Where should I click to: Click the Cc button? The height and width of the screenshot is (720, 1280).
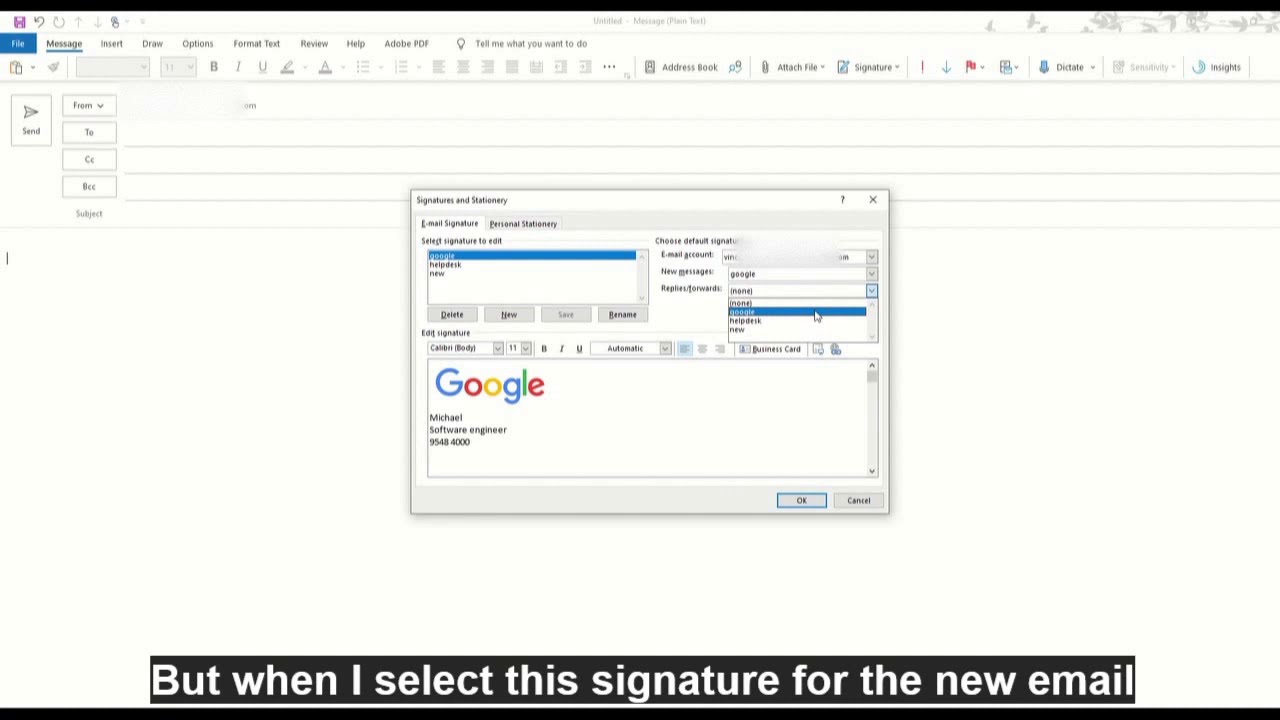[x=89, y=159]
